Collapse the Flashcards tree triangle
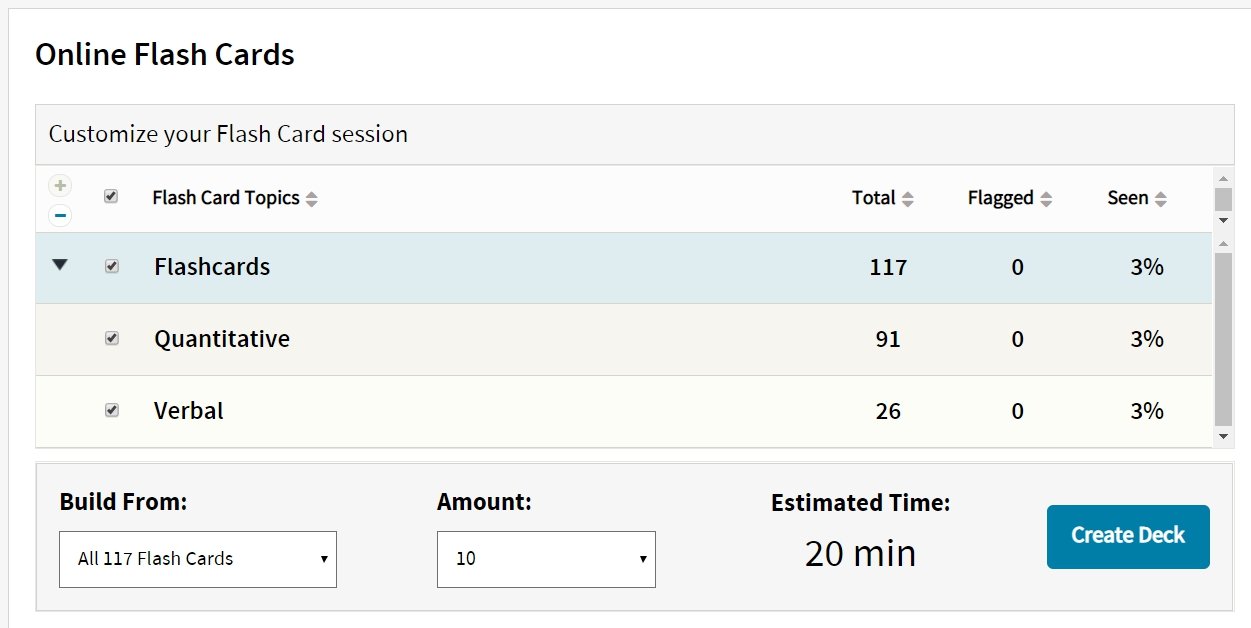 pyautogui.click(x=60, y=265)
